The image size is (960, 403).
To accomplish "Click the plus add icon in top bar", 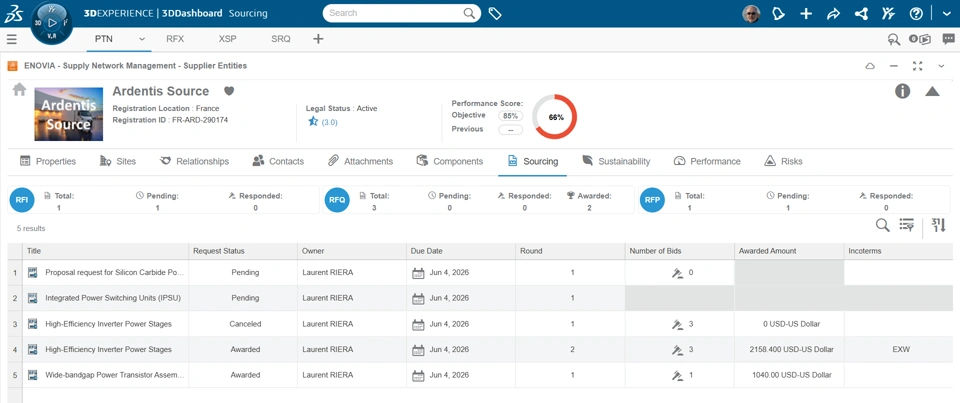I will 806,13.
